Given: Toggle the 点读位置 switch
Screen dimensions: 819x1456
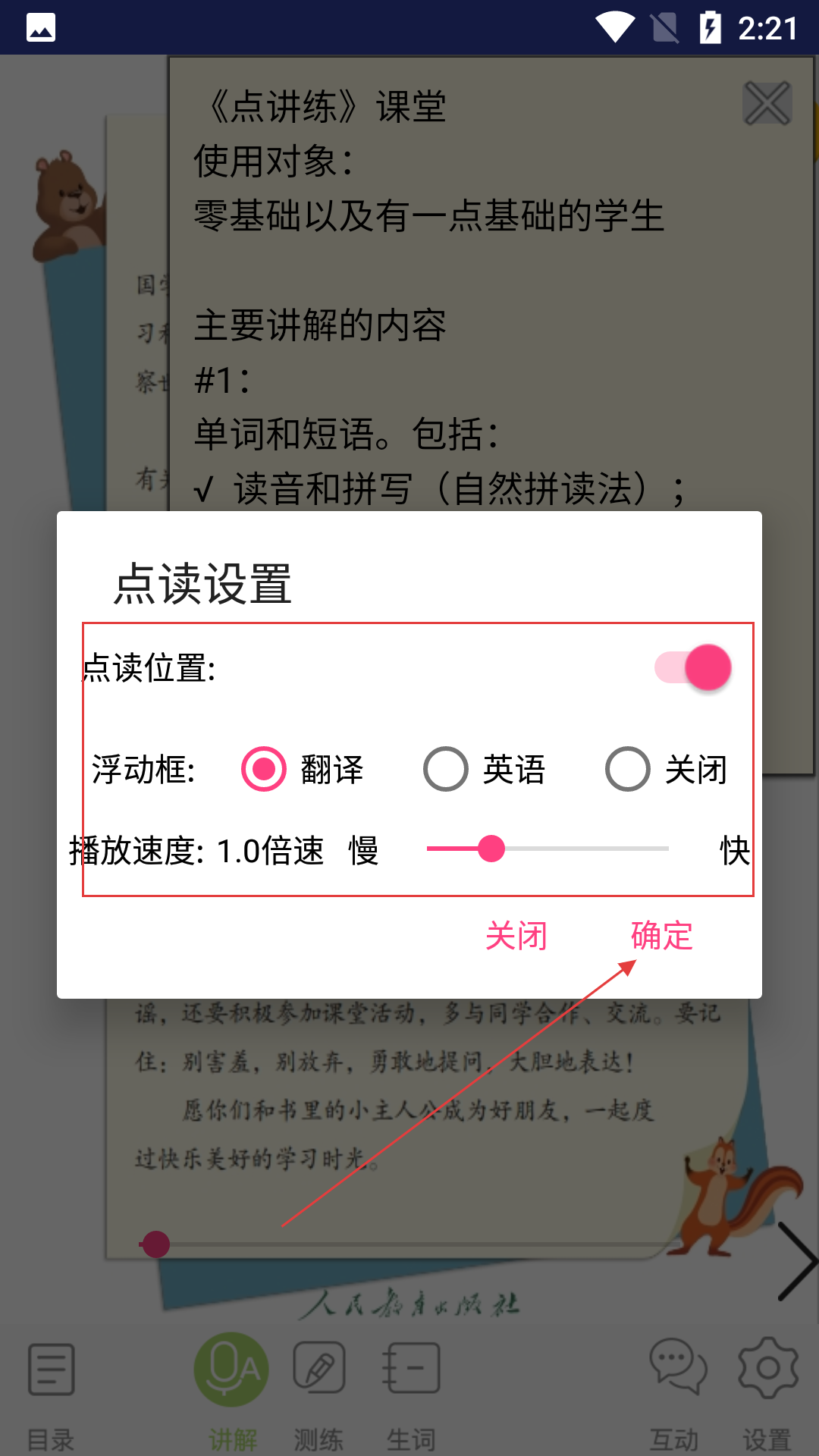Looking at the screenshot, I should [693, 667].
